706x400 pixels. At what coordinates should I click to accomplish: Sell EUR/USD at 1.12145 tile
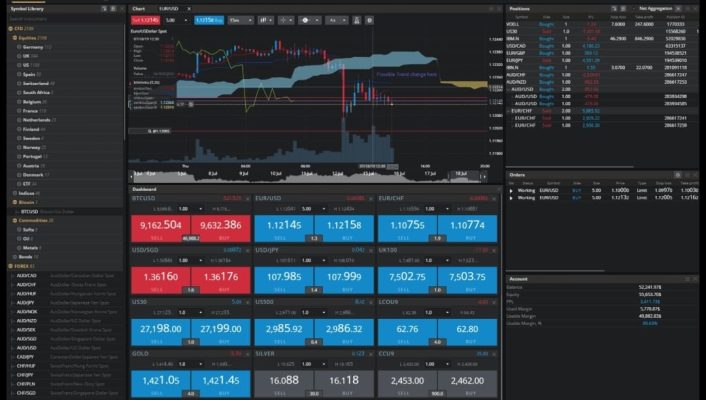284,228
